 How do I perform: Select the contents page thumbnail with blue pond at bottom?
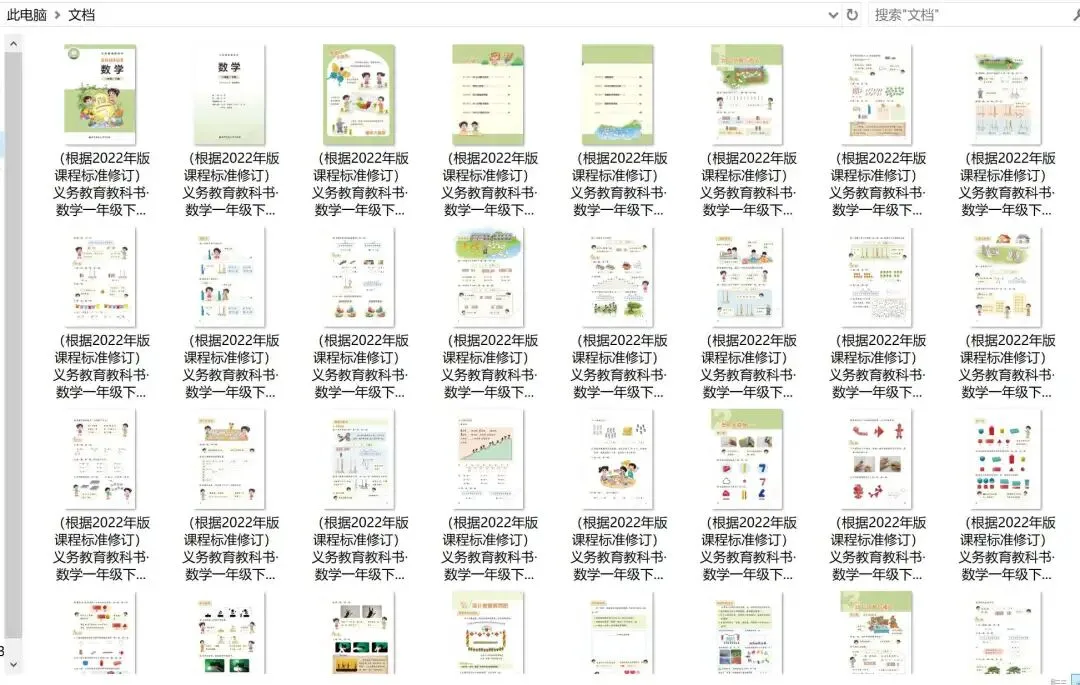tap(617, 94)
